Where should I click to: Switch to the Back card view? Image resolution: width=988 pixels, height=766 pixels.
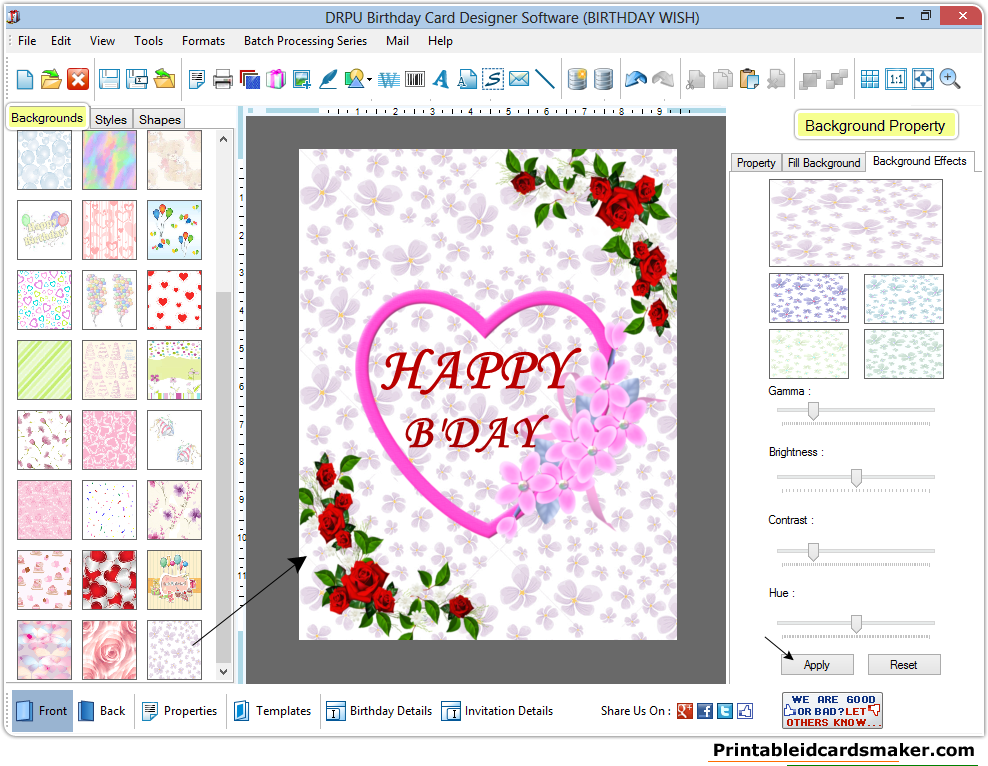[x=101, y=711]
